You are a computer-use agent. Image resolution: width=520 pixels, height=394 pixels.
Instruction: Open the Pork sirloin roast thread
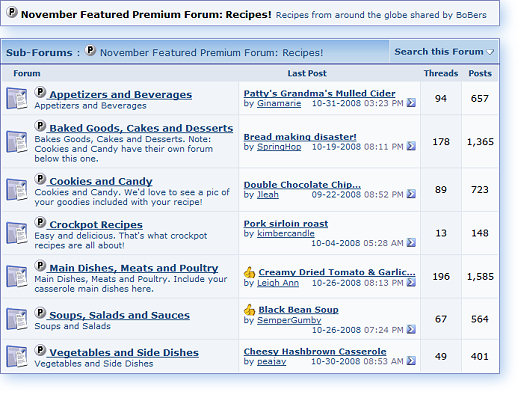pyautogui.click(x=286, y=224)
